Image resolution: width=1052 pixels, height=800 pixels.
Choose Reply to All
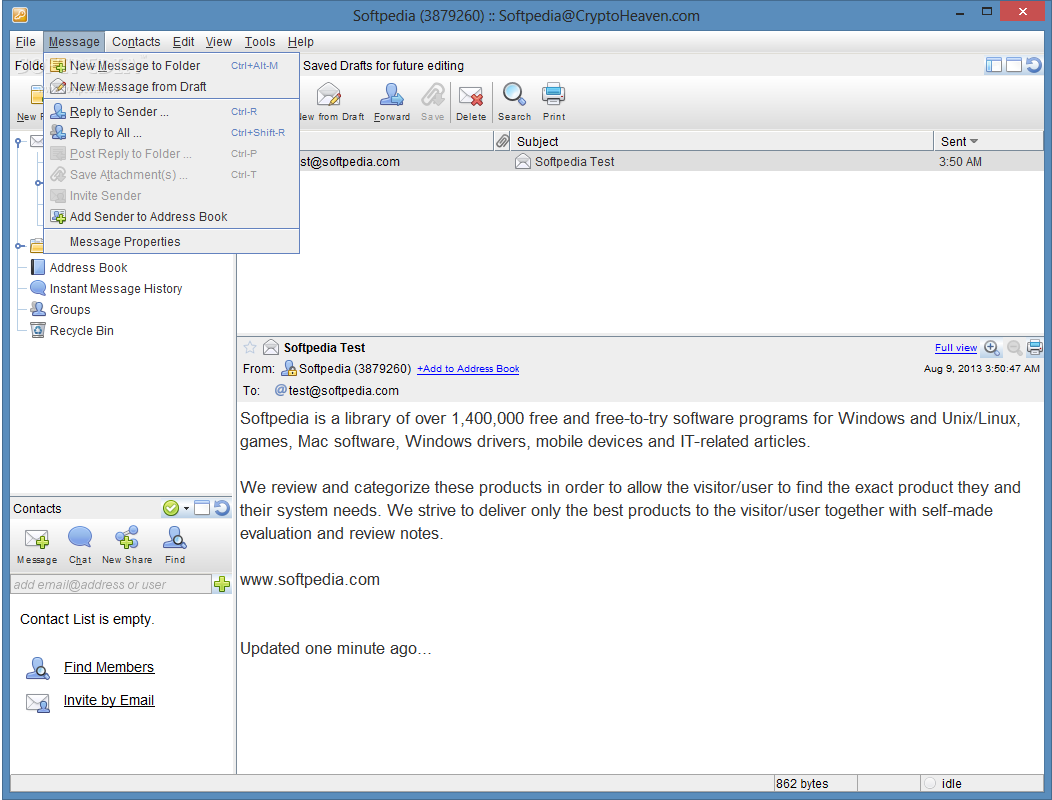[x=172, y=133]
